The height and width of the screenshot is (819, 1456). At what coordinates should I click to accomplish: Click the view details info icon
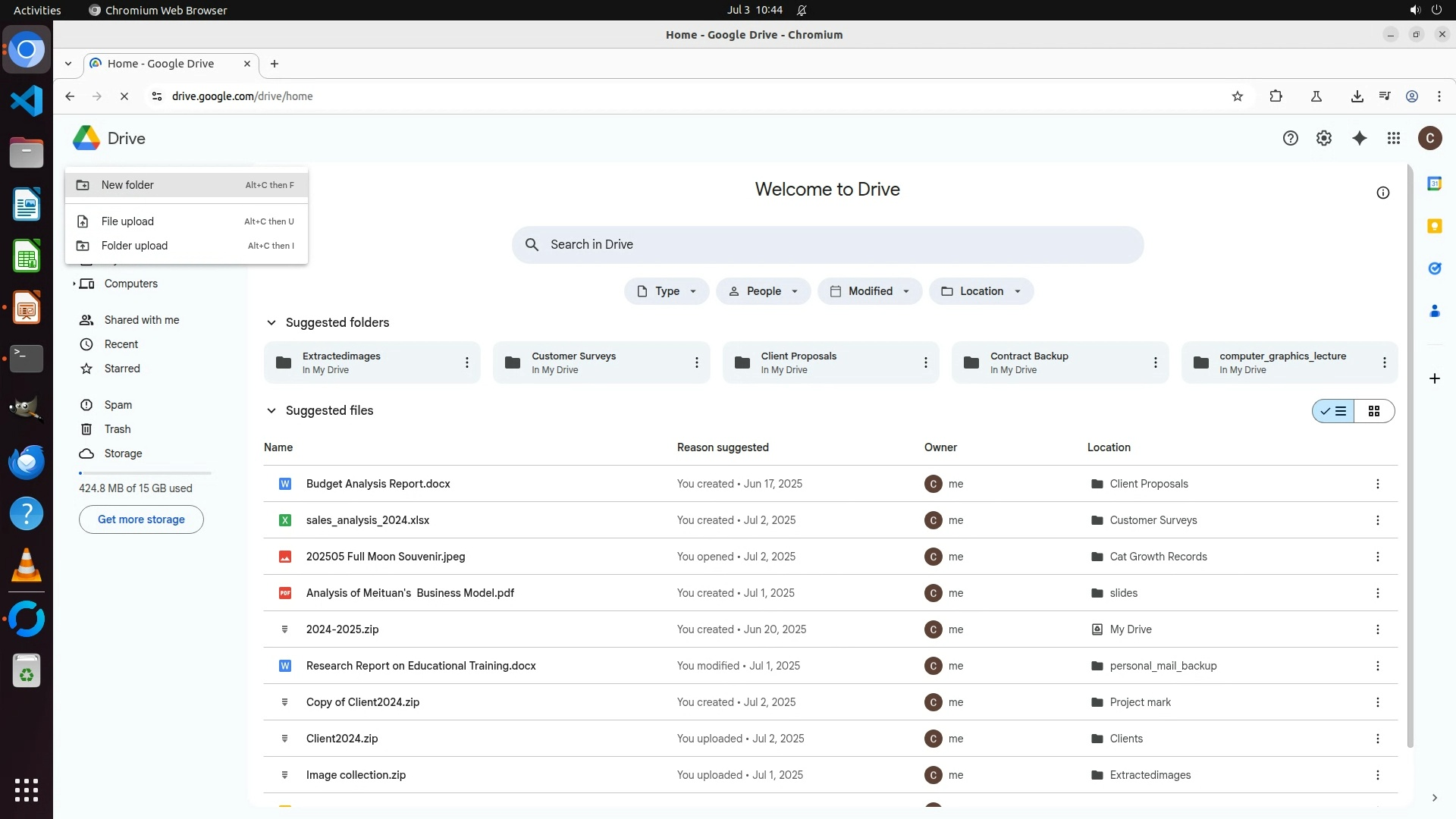click(x=1383, y=193)
